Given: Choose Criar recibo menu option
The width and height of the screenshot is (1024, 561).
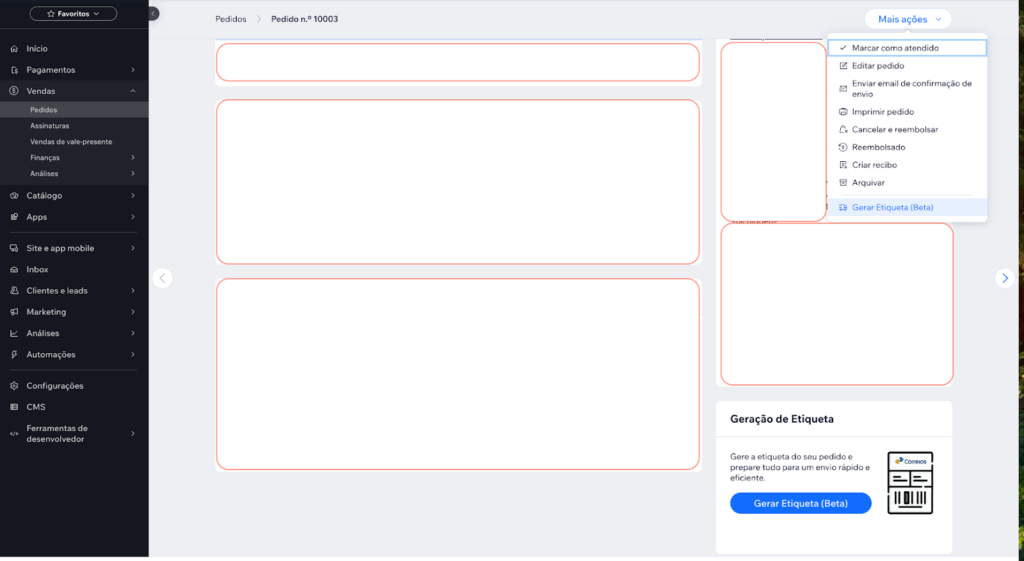Looking at the screenshot, I should (x=907, y=165).
